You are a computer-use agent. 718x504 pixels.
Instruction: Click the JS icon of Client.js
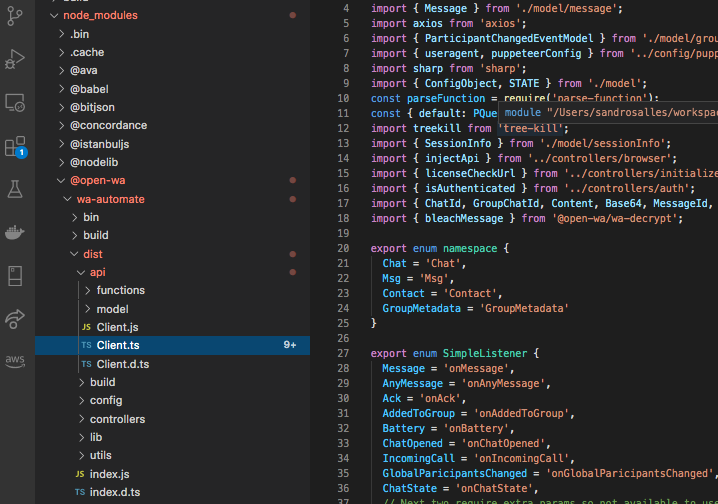tap(87, 327)
